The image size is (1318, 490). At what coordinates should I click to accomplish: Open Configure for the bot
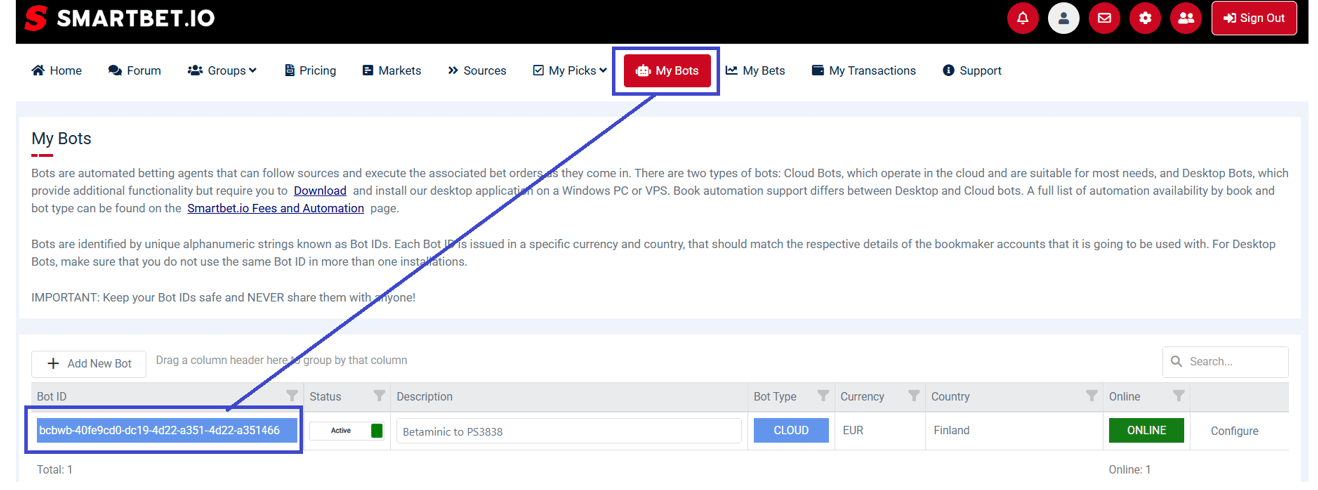coord(1234,431)
